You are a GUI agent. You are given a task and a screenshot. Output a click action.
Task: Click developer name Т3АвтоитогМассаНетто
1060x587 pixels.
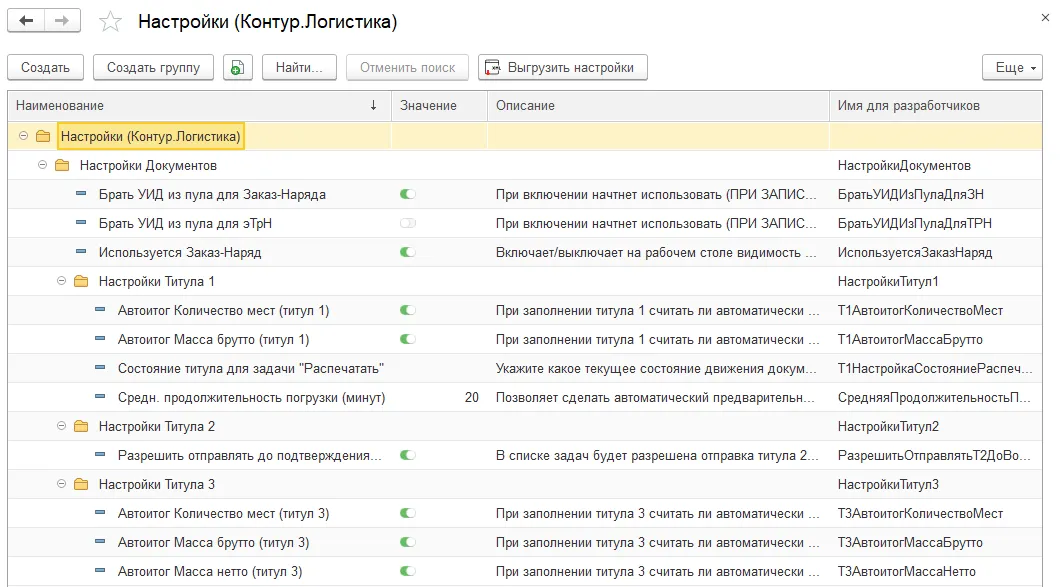click(907, 571)
